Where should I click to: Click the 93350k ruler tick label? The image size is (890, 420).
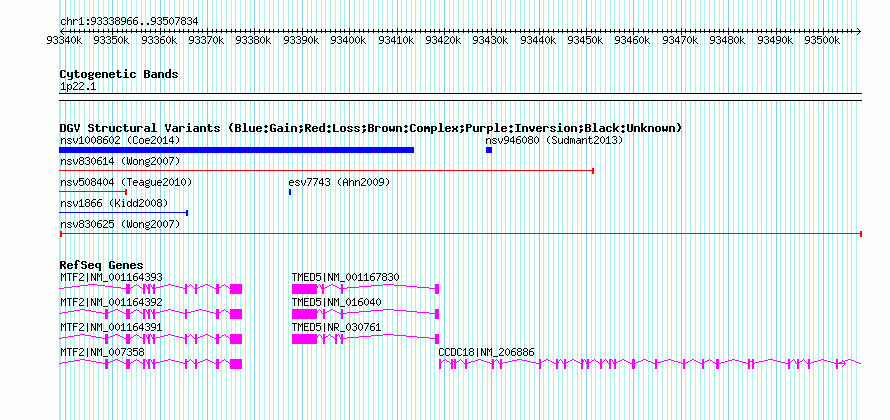click(x=109, y=40)
